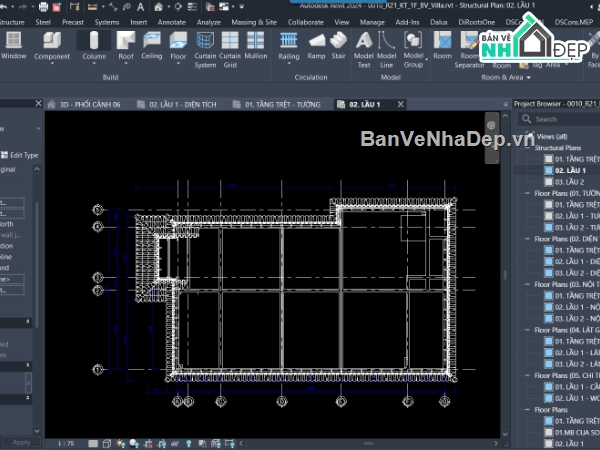Screen dimensions: 600x450
Task: Click the Apply button in Properties
Action: [x=21, y=442]
